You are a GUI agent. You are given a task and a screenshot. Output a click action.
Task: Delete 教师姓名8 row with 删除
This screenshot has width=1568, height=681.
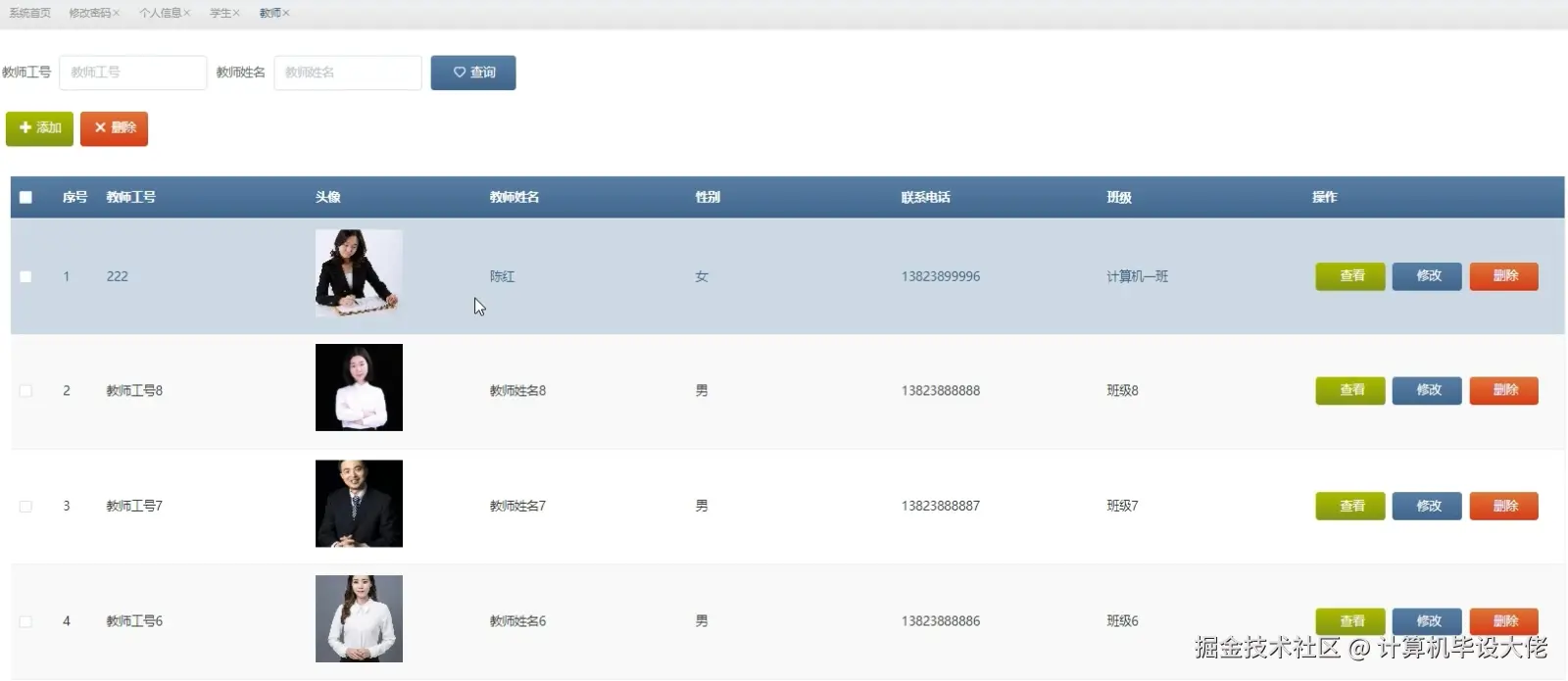[x=1504, y=391]
